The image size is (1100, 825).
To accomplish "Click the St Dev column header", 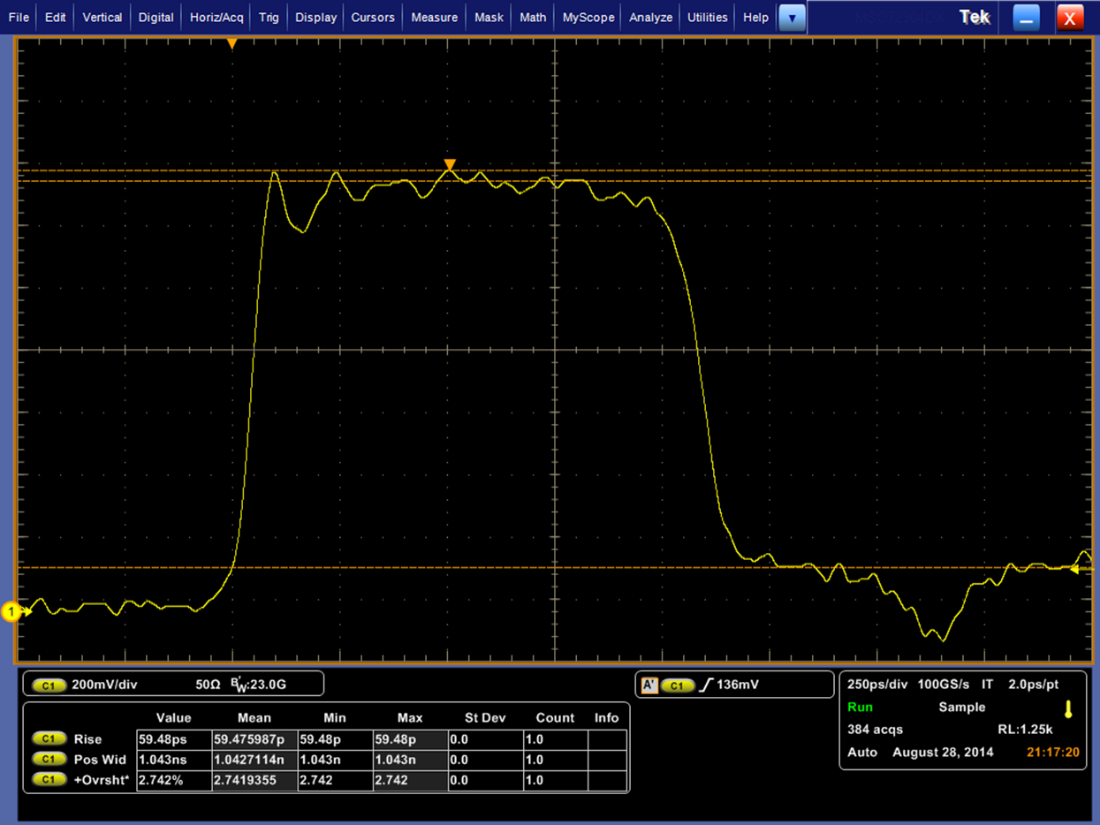I will [x=485, y=718].
